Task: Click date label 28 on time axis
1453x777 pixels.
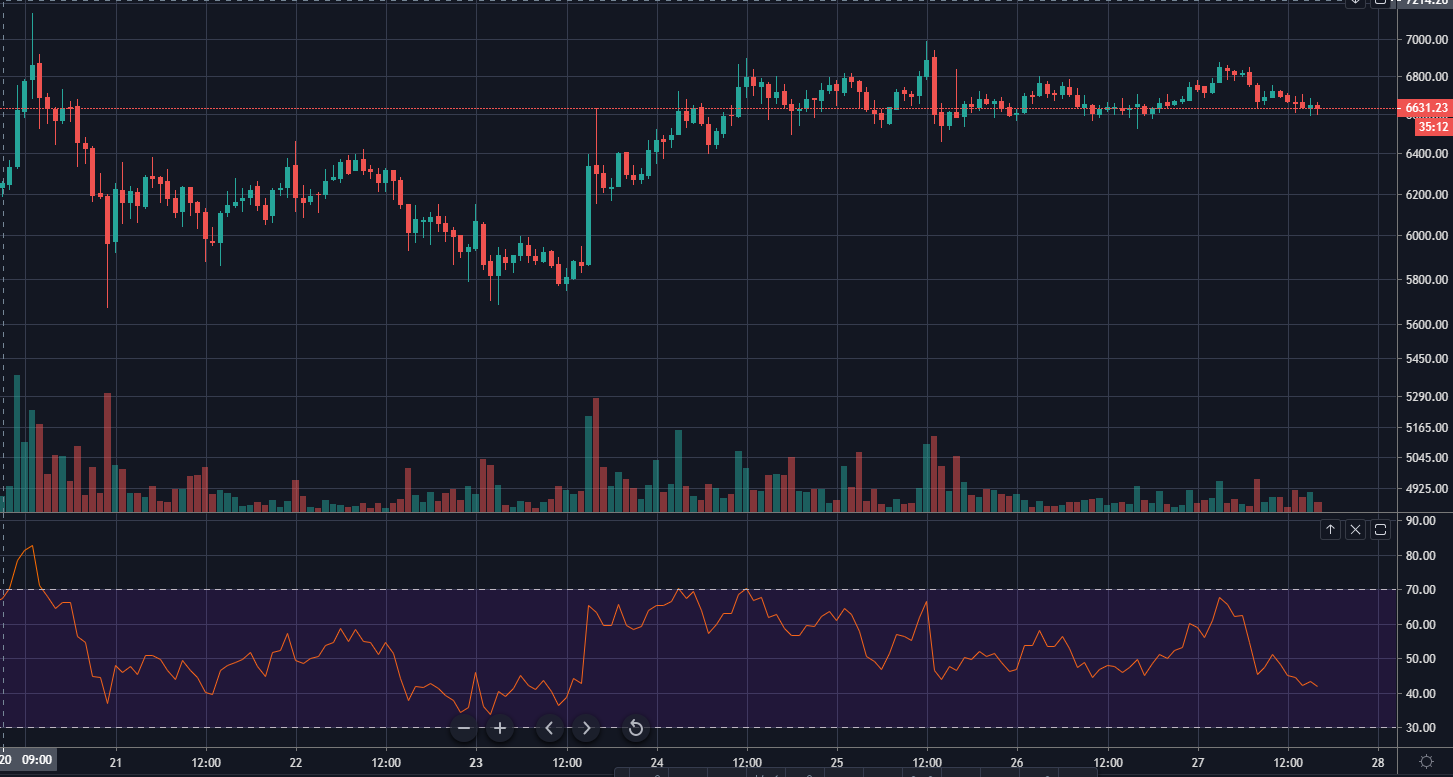Action: click(1378, 762)
